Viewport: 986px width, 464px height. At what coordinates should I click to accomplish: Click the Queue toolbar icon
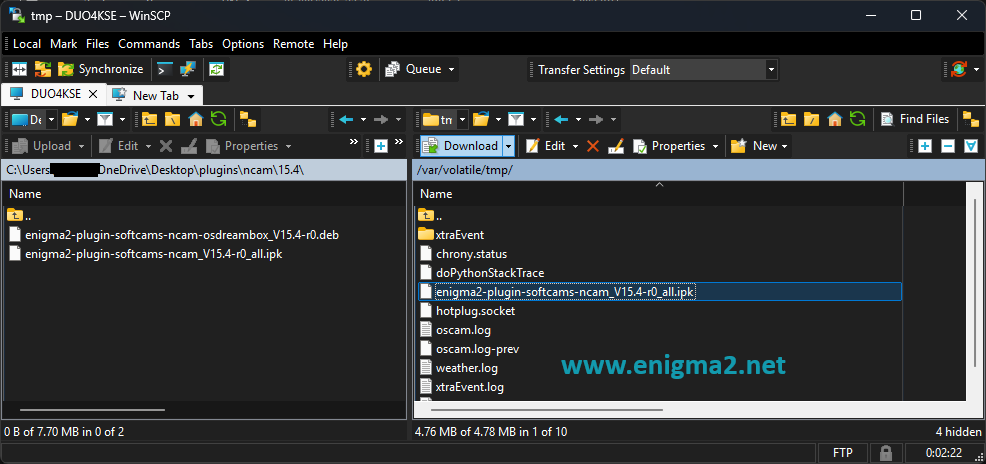coord(414,69)
